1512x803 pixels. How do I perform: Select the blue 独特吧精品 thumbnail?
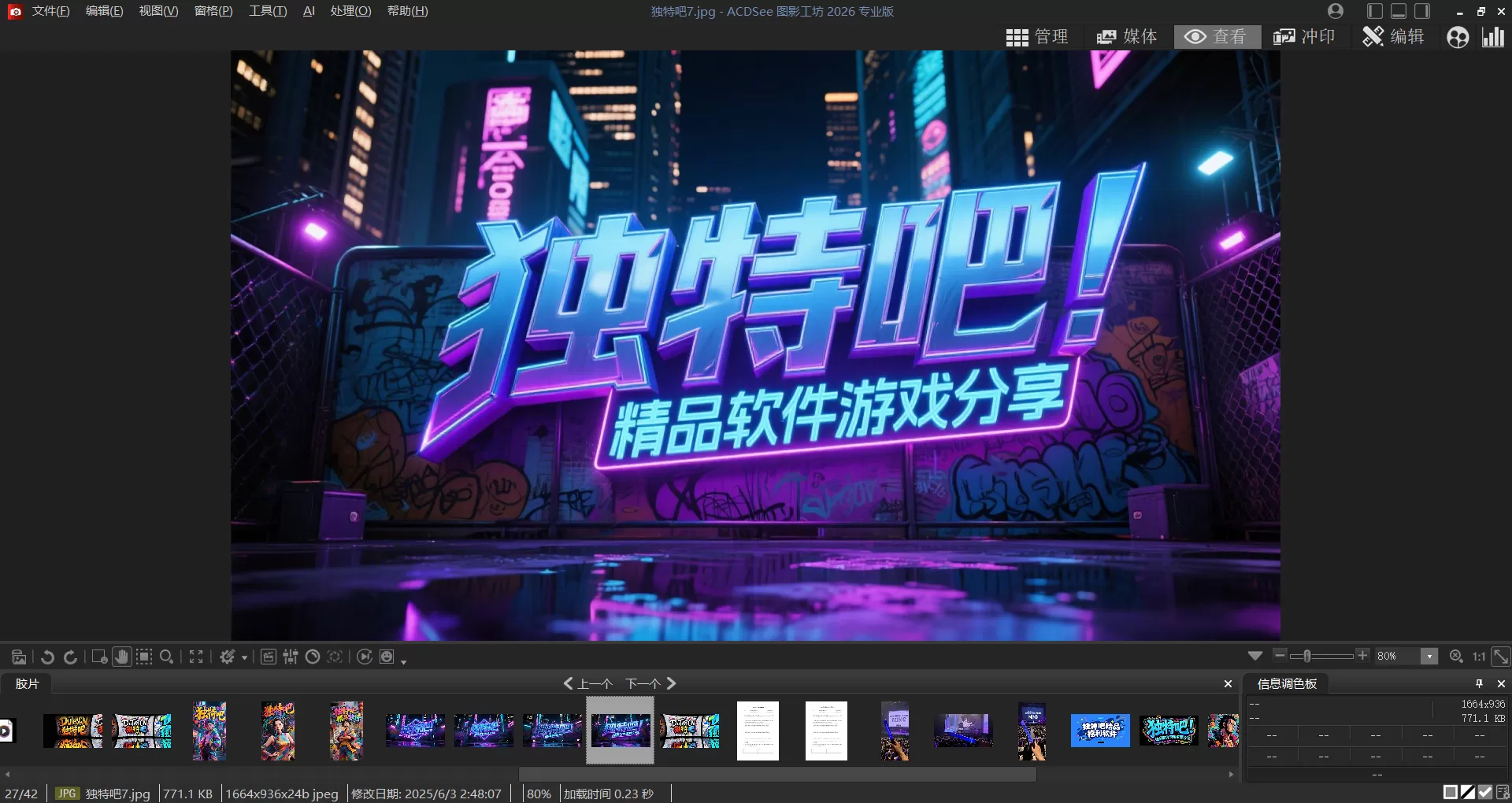pyautogui.click(x=1100, y=731)
